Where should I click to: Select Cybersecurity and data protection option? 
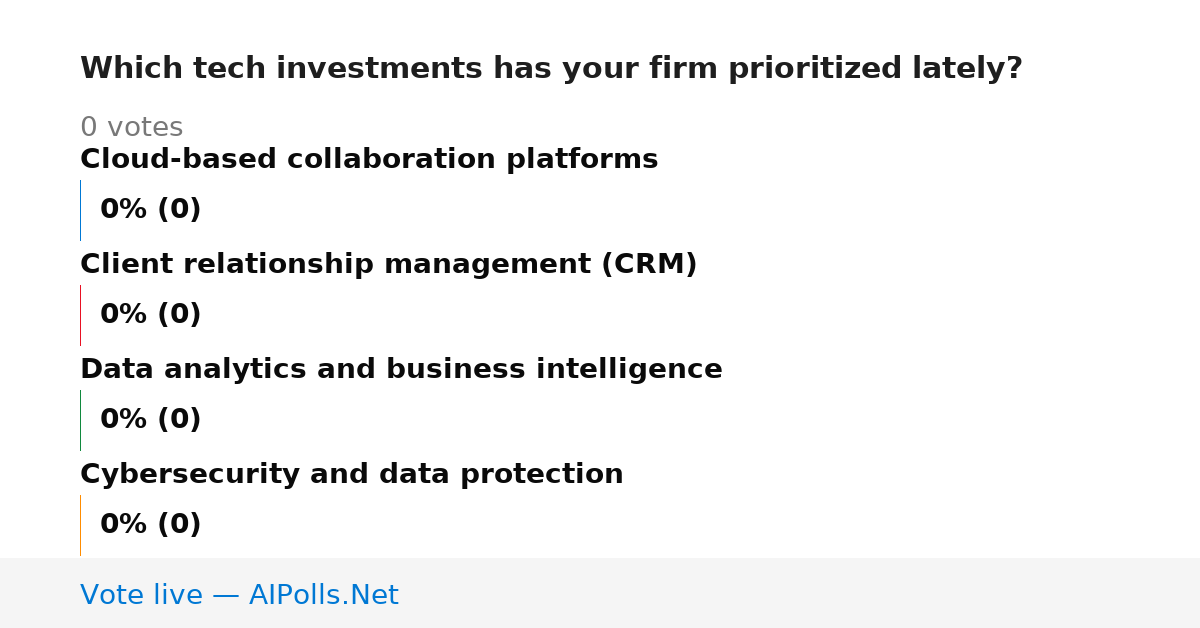(352, 475)
